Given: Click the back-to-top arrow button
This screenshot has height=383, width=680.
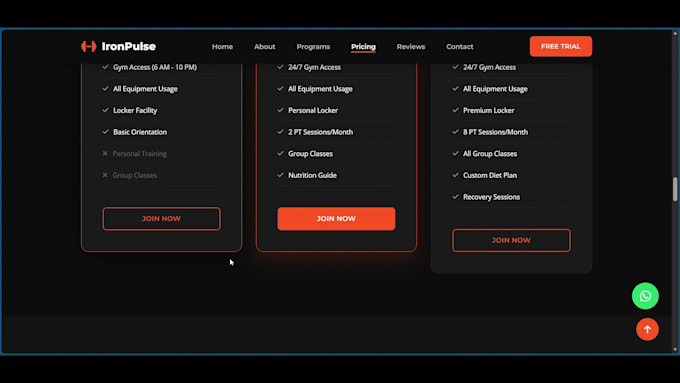Looking at the screenshot, I should coord(647,329).
